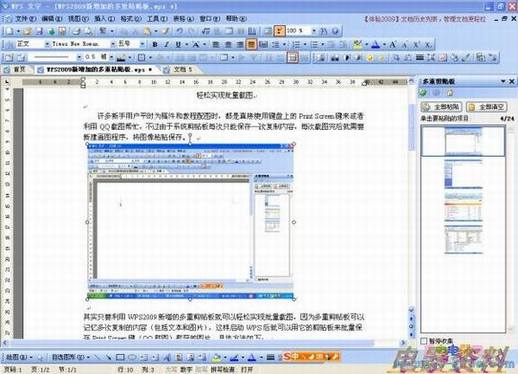The image size is (518, 374).
Task: Expand the 100 % zoom dropdown
Action: pyautogui.click(x=313, y=31)
